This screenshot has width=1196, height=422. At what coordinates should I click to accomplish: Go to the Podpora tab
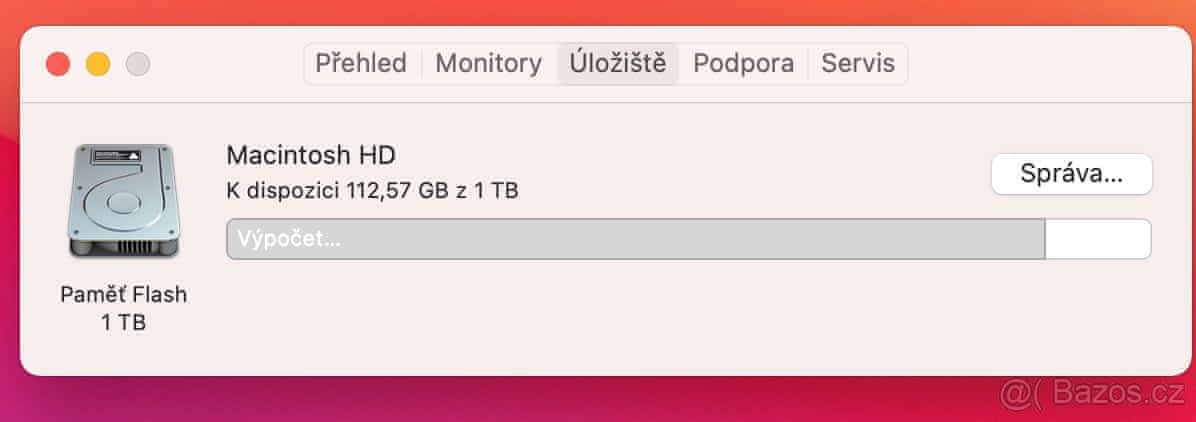click(x=743, y=64)
